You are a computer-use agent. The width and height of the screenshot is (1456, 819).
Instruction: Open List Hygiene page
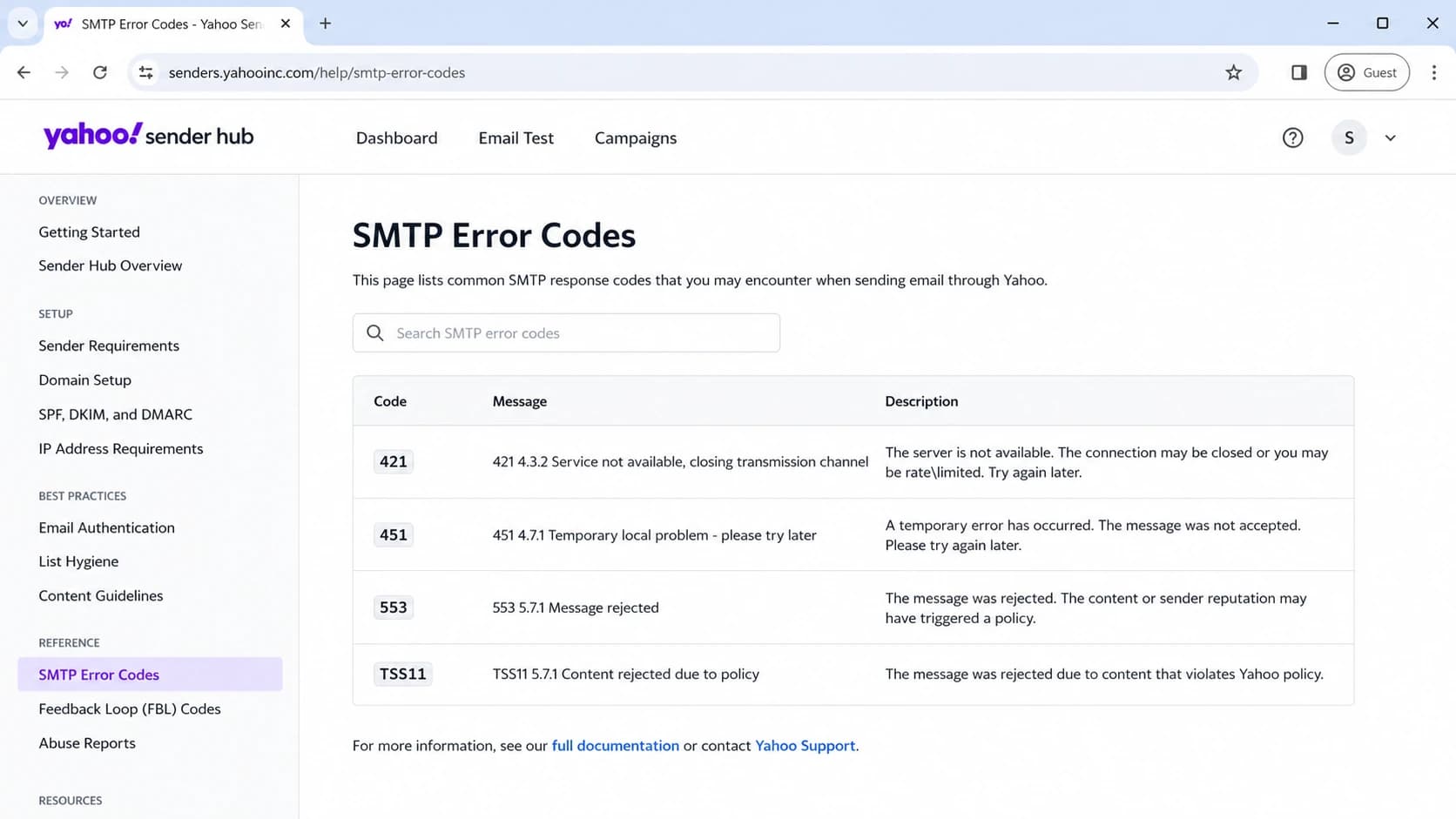(x=78, y=561)
